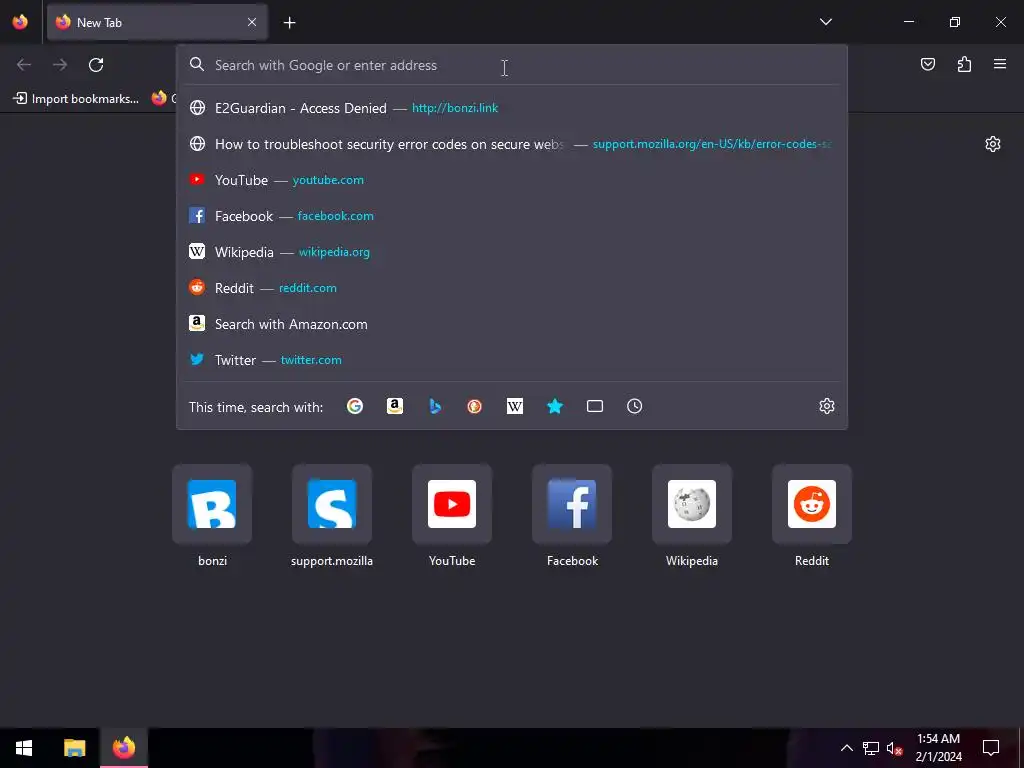This screenshot has width=1024, height=768.
Task: Search this time with Google icon
Action: 355,406
